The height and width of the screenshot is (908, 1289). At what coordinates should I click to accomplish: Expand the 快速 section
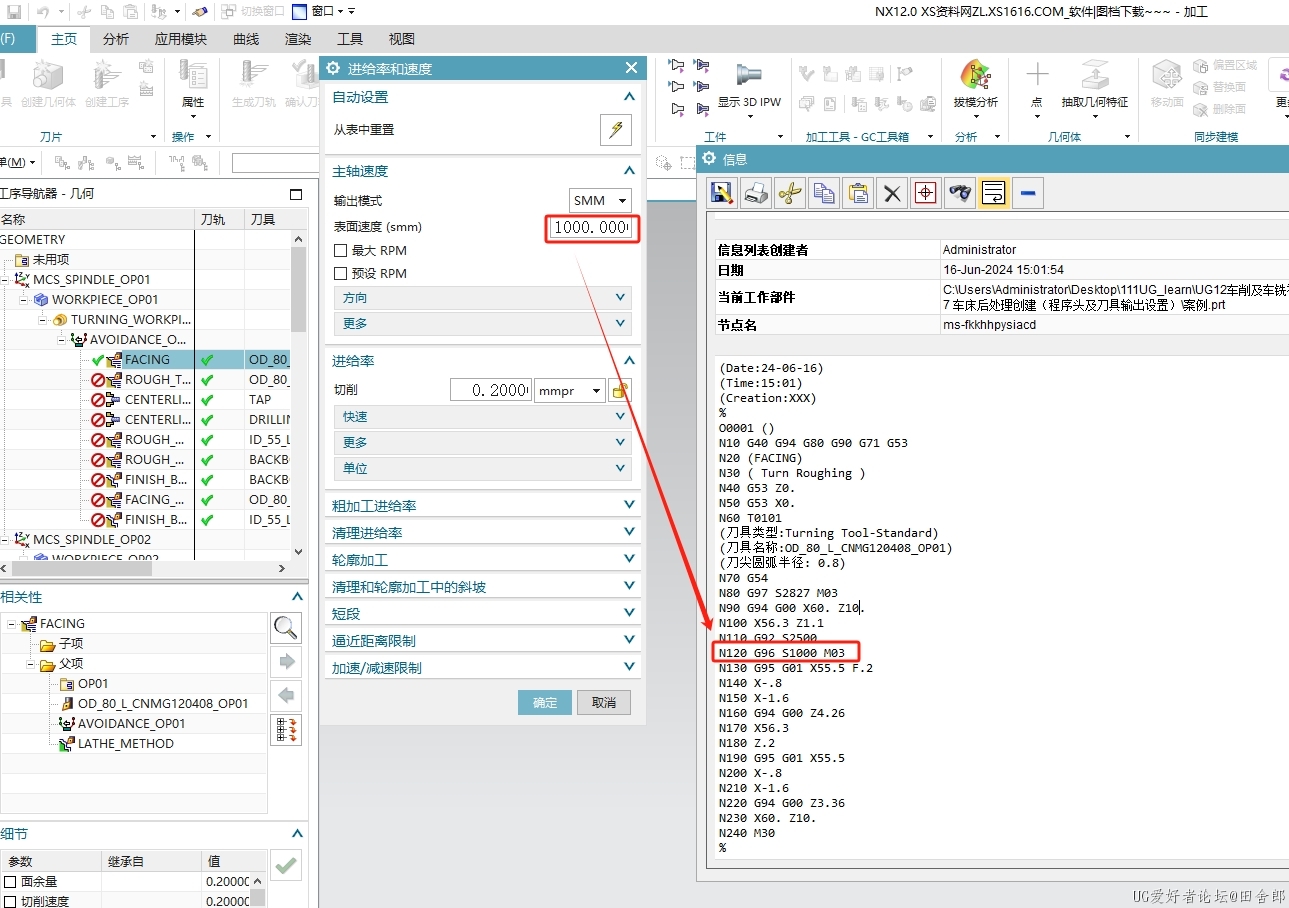pyautogui.click(x=481, y=417)
